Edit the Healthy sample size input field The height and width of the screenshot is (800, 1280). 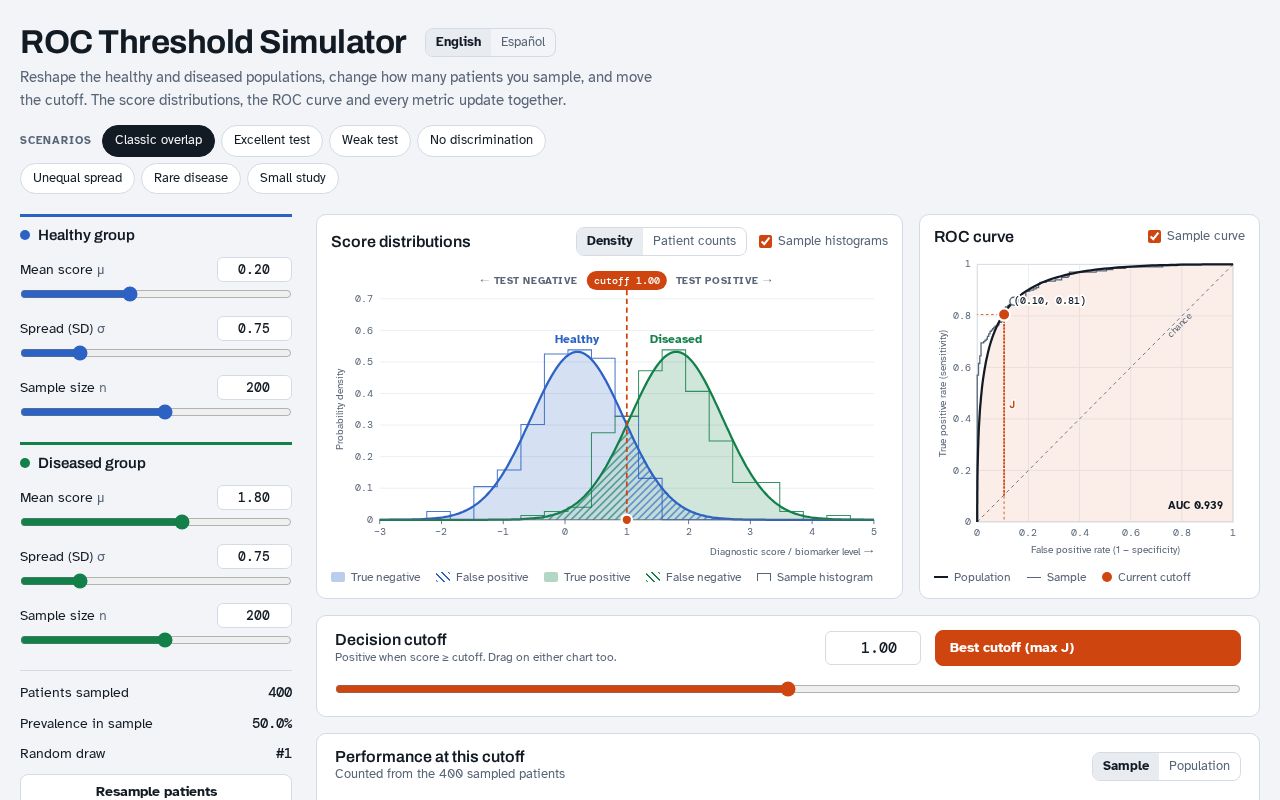coord(254,387)
